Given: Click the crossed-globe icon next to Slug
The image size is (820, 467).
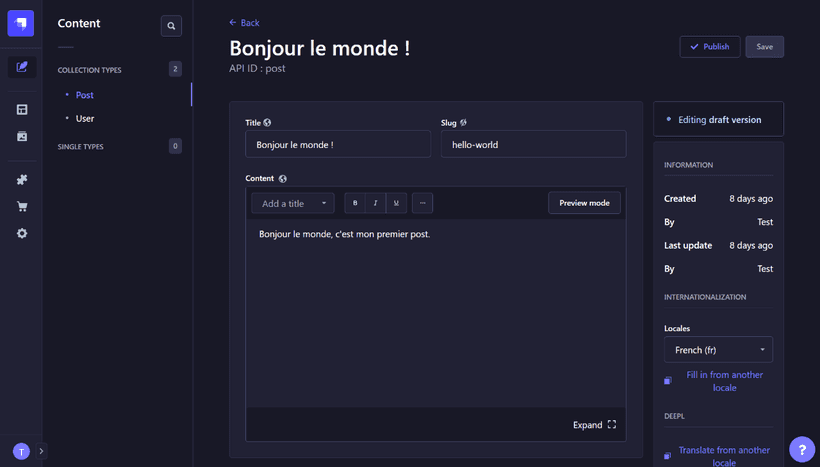Looking at the screenshot, I should (463, 122).
